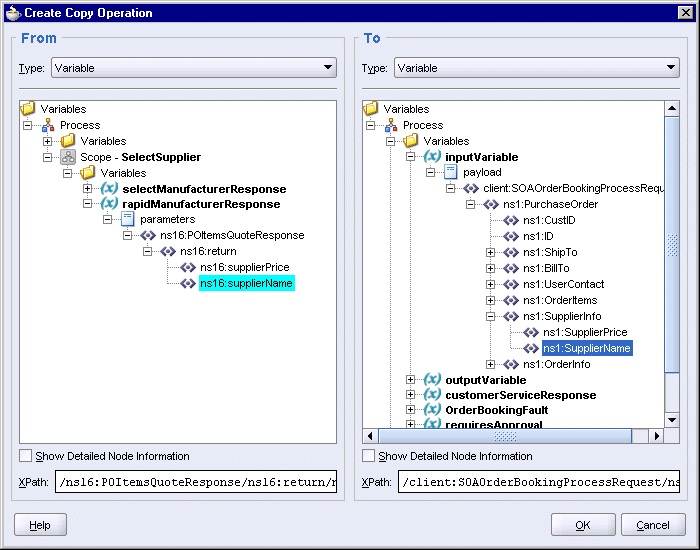This screenshot has width=700, height=550.
Task: Enable Show Detailed Node Information in To panel
Action: click(369, 456)
